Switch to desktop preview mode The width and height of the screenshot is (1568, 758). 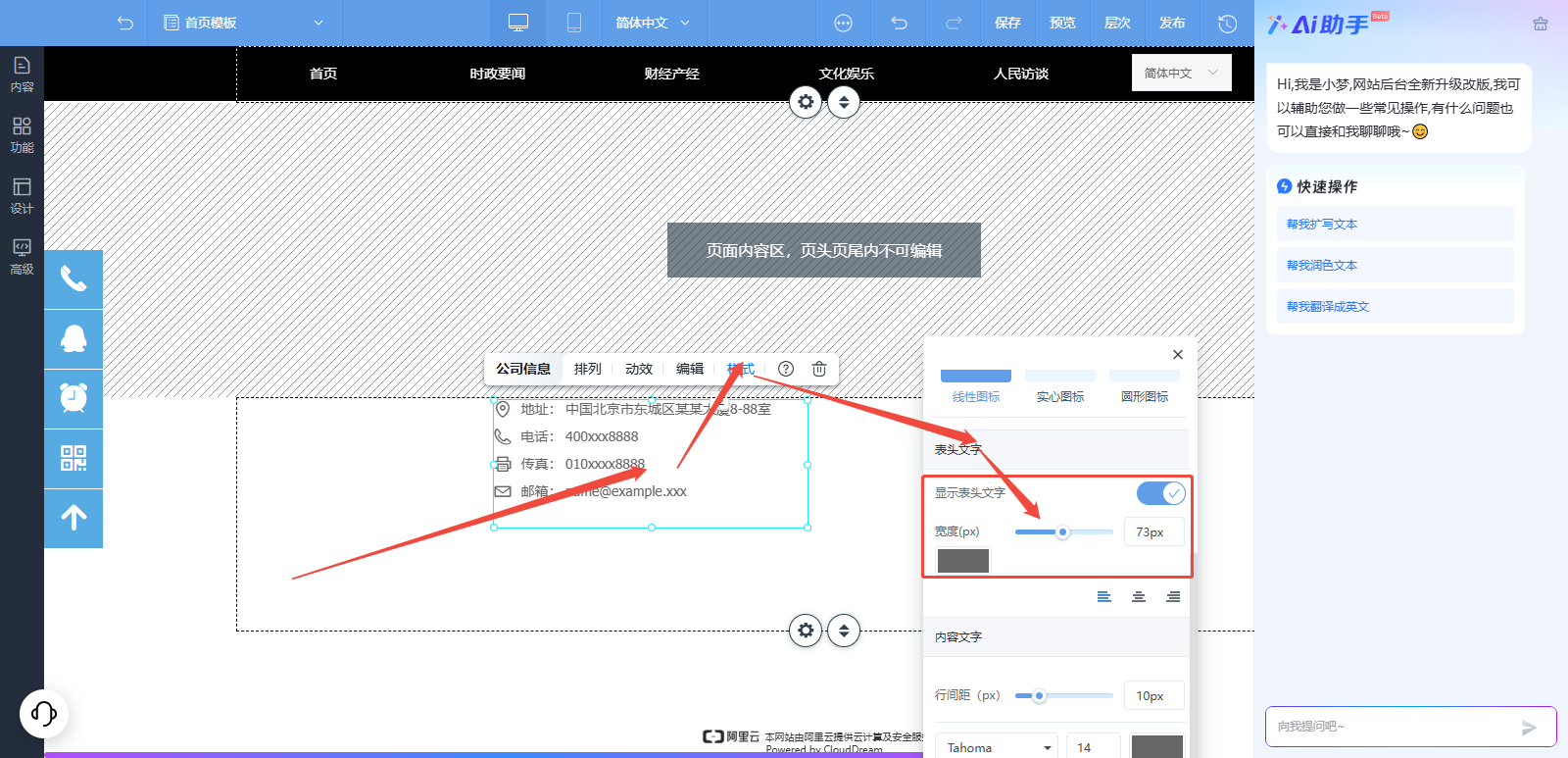pyautogui.click(x=518, y=23)
